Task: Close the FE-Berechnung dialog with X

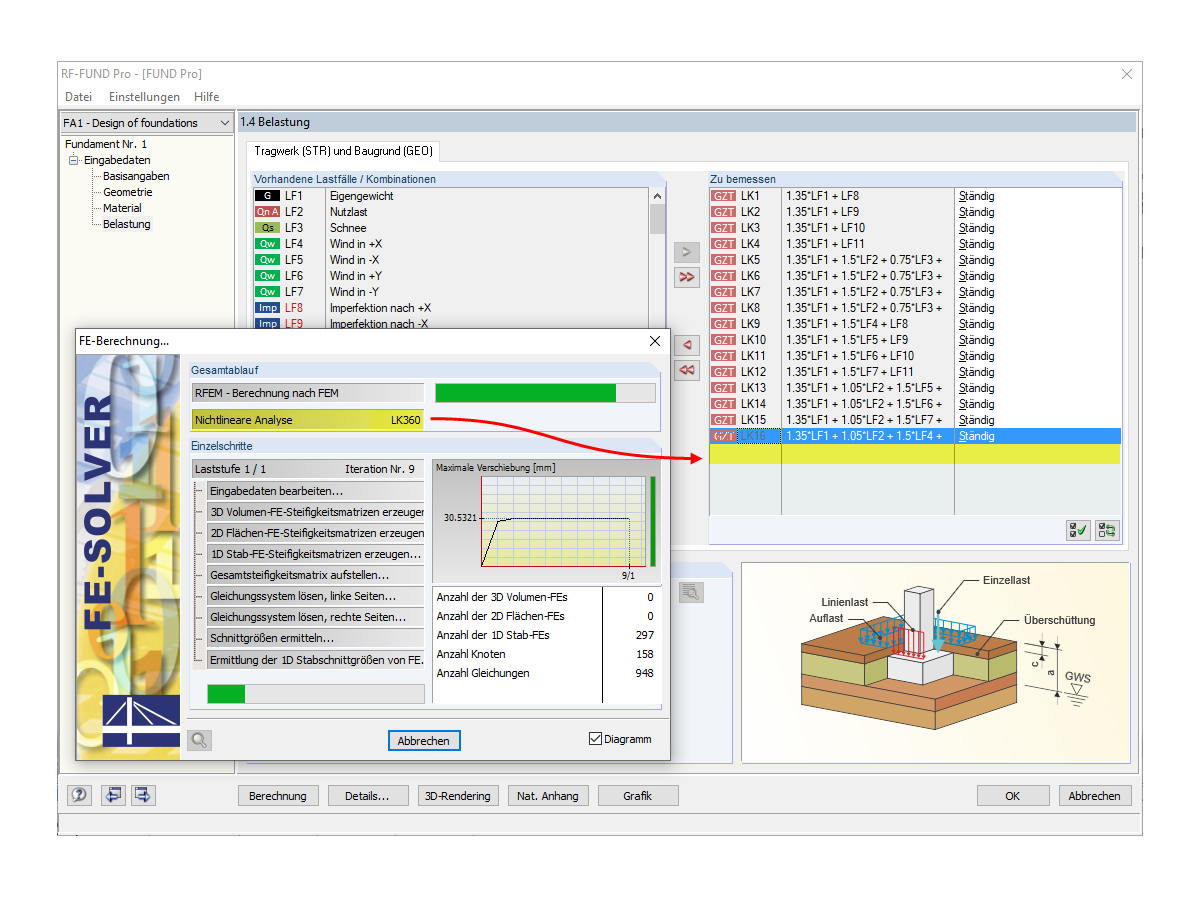Action: pos(655,341)
